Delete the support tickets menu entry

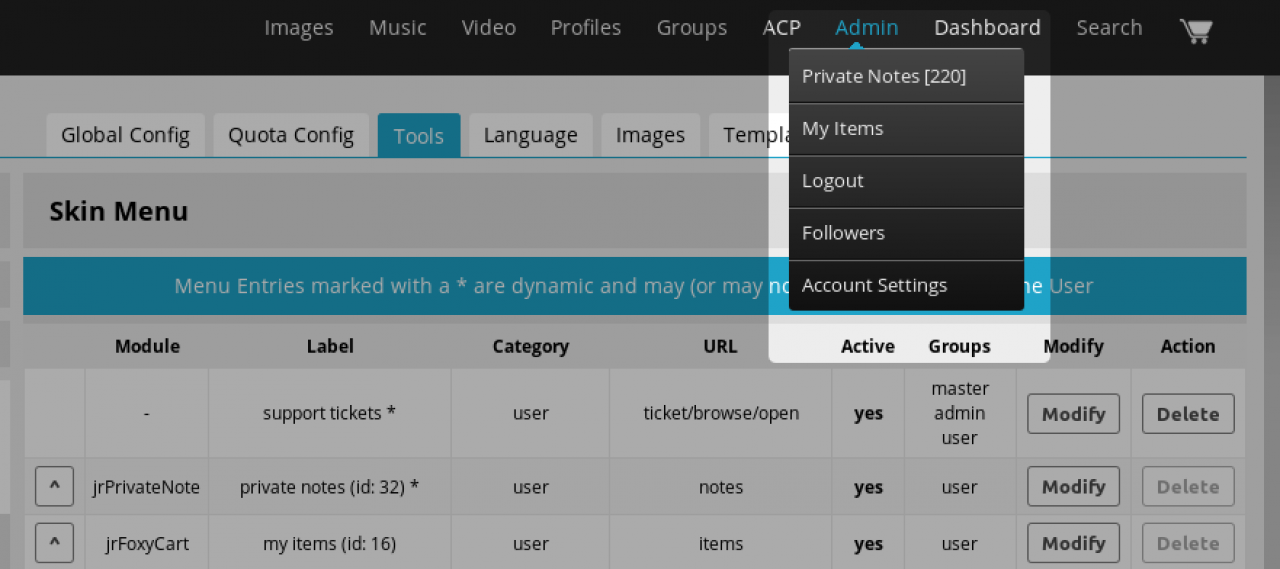(1188, 414)
